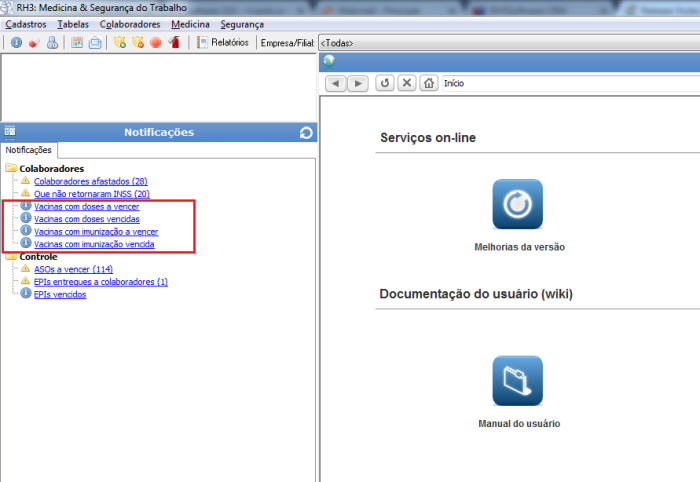The width and height of the screenshot is (700, 482).
Task: Open Melhorias da versão tile
Action: click(517, 205)
